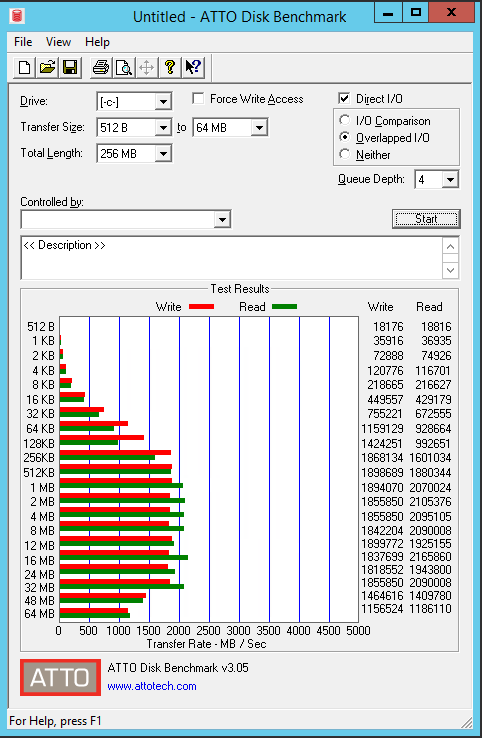This screenshot has height=738, width=482.
Task: Select the I/O Comparison radio button
Action: pyautogui.click(x=345, y=120)
